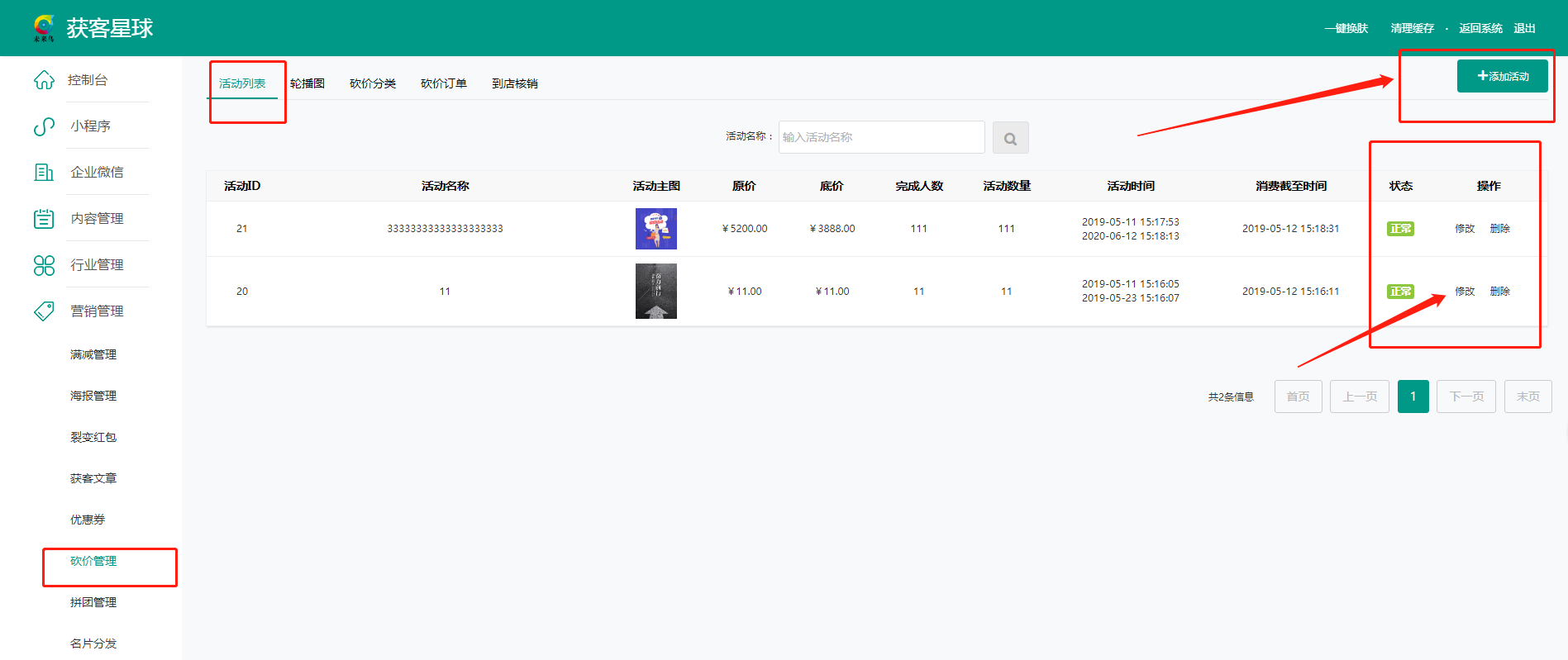Click the 内容管理 calendar icon
1568x660 pixels.
tap(44, 219)
